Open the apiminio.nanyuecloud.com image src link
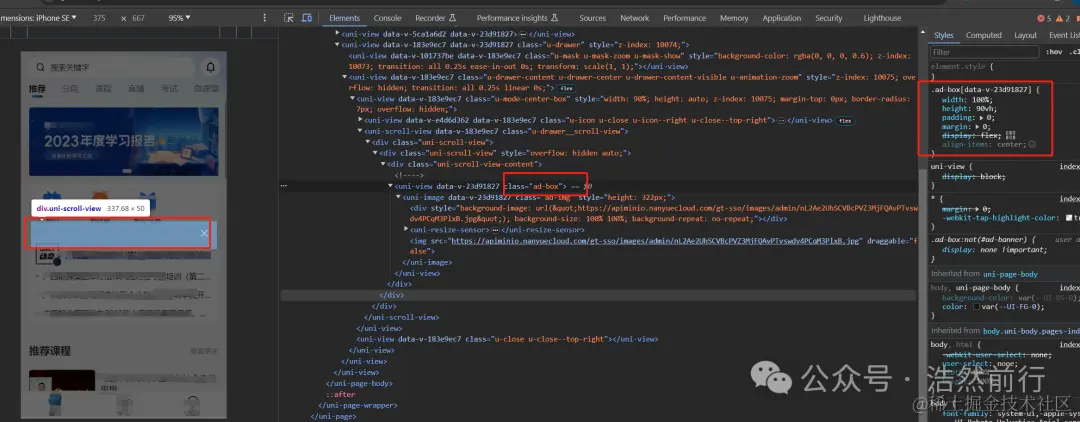 655,241
